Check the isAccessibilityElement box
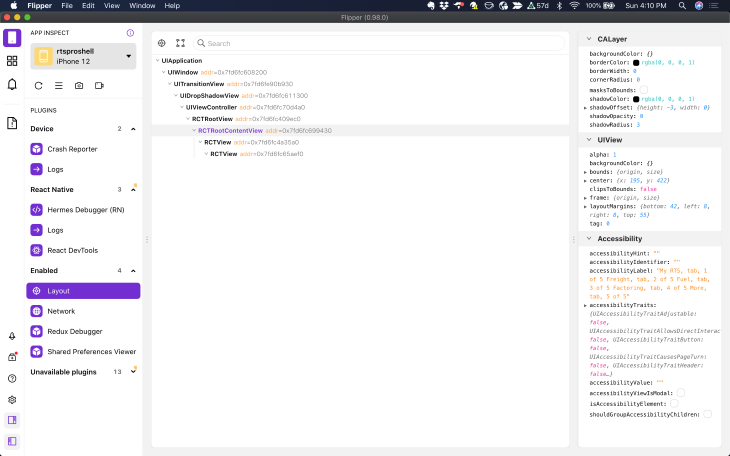 (x=674, y=403)
